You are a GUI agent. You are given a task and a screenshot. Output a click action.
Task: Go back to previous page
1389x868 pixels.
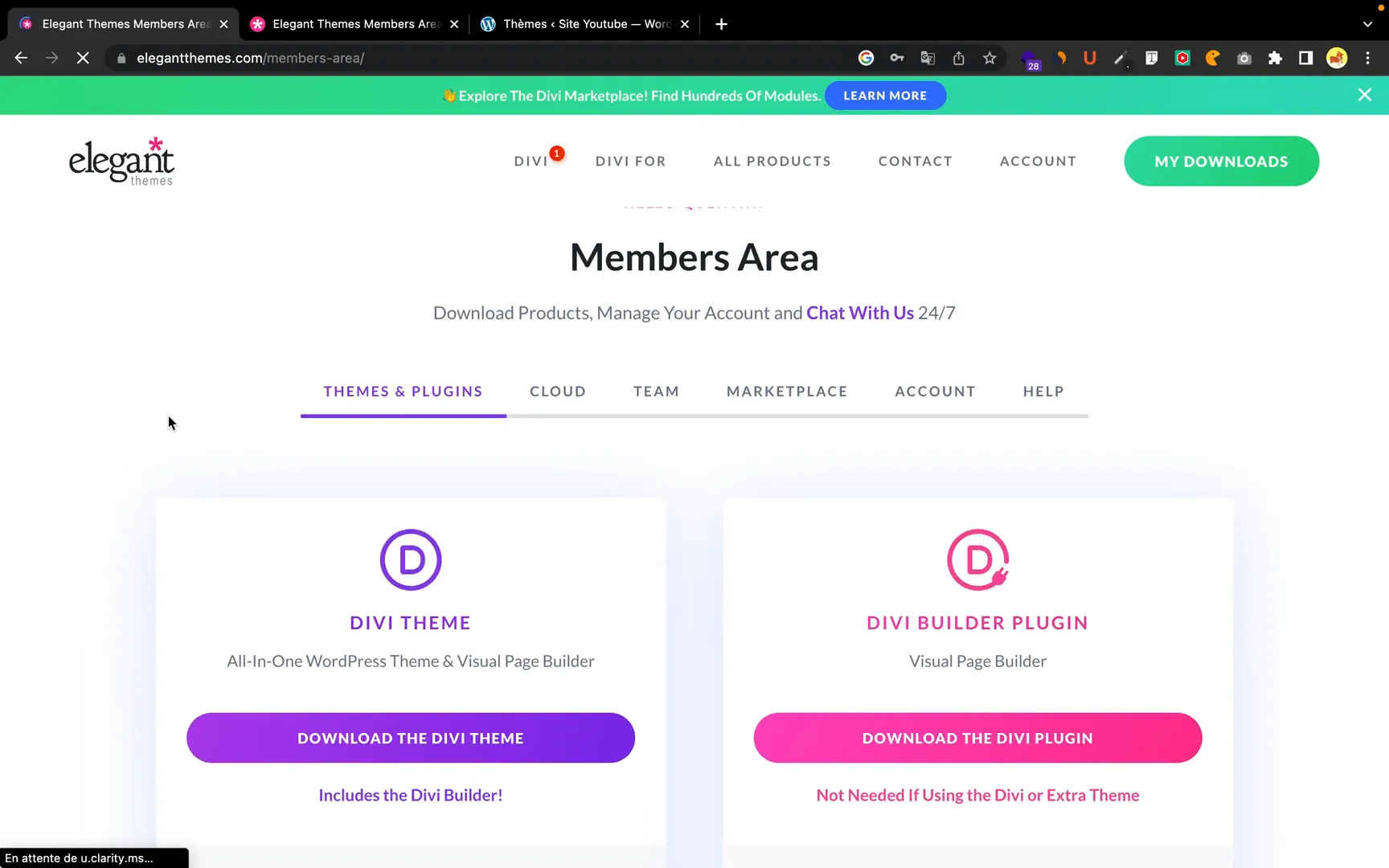click(x=22, y=58)
